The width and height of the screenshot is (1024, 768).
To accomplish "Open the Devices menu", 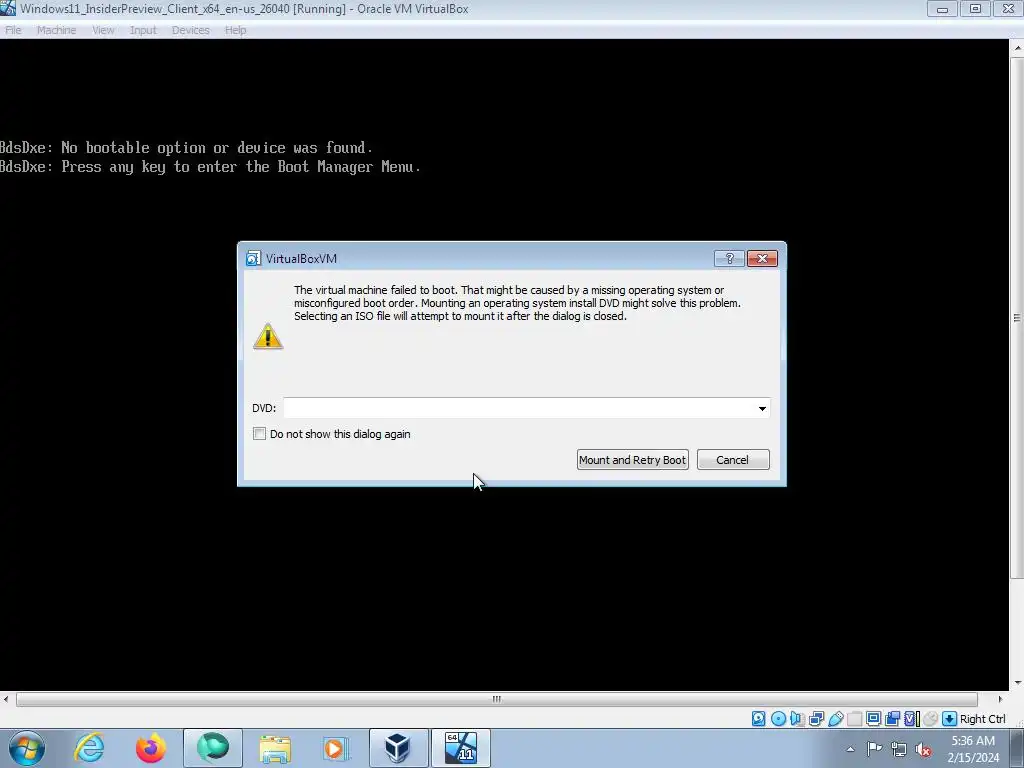I will point(191,30).
